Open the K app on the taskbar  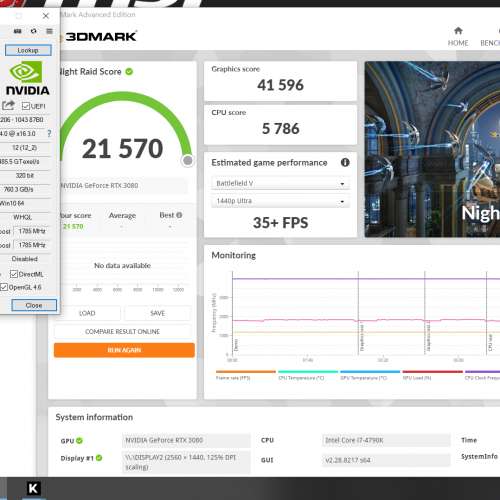tap(33, 489)
